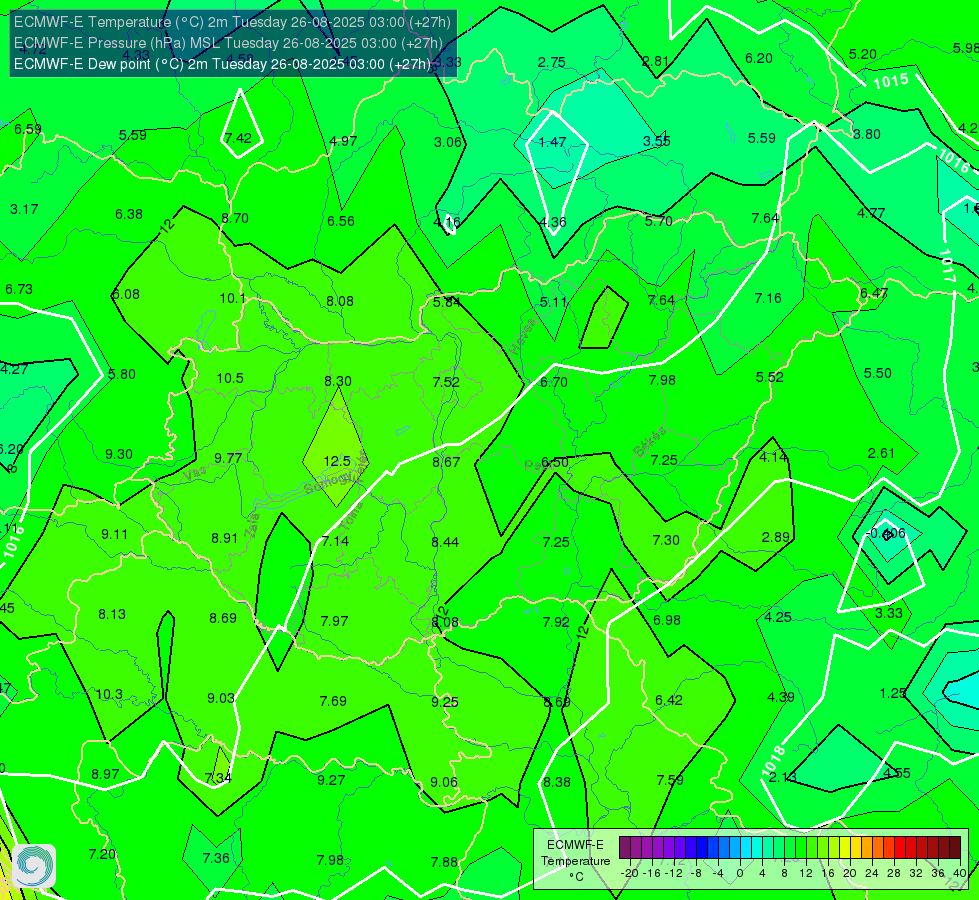Viewport: 979px width, 900px height.
Task: Click the 5.50 map value
Action: (877, 373)
